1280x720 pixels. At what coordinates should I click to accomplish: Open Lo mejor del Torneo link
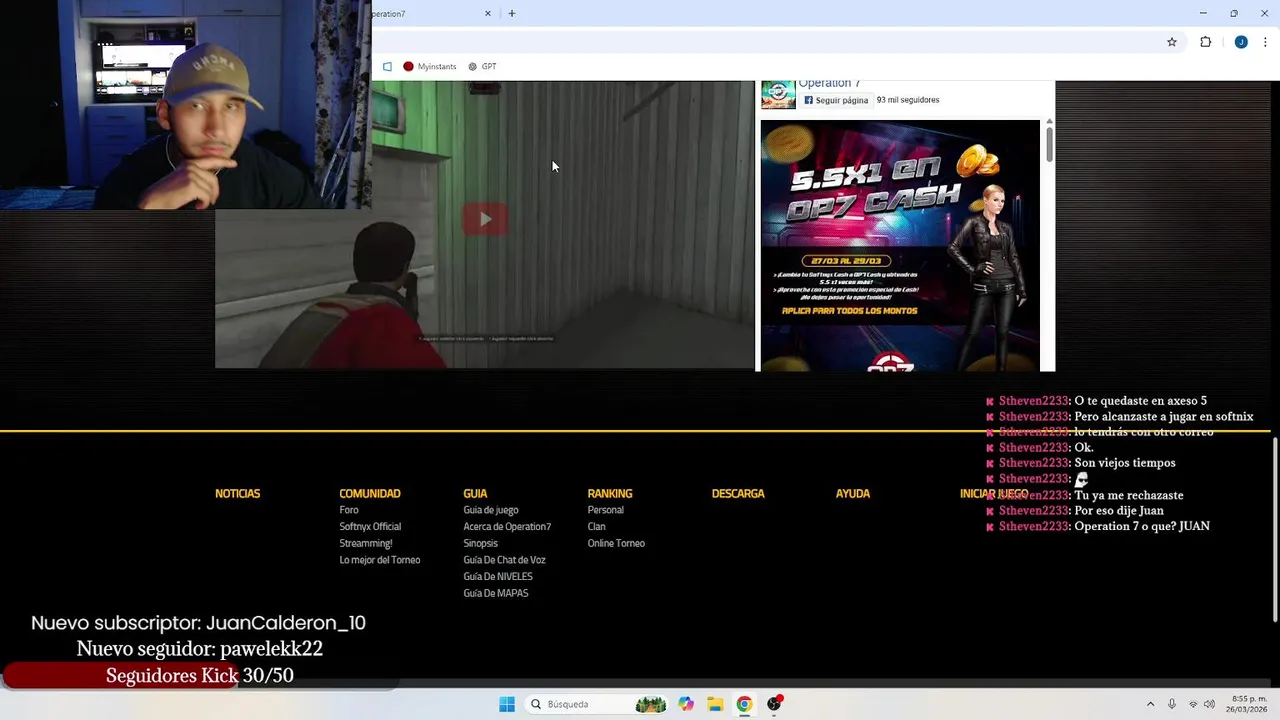click(x=380, y=560)
